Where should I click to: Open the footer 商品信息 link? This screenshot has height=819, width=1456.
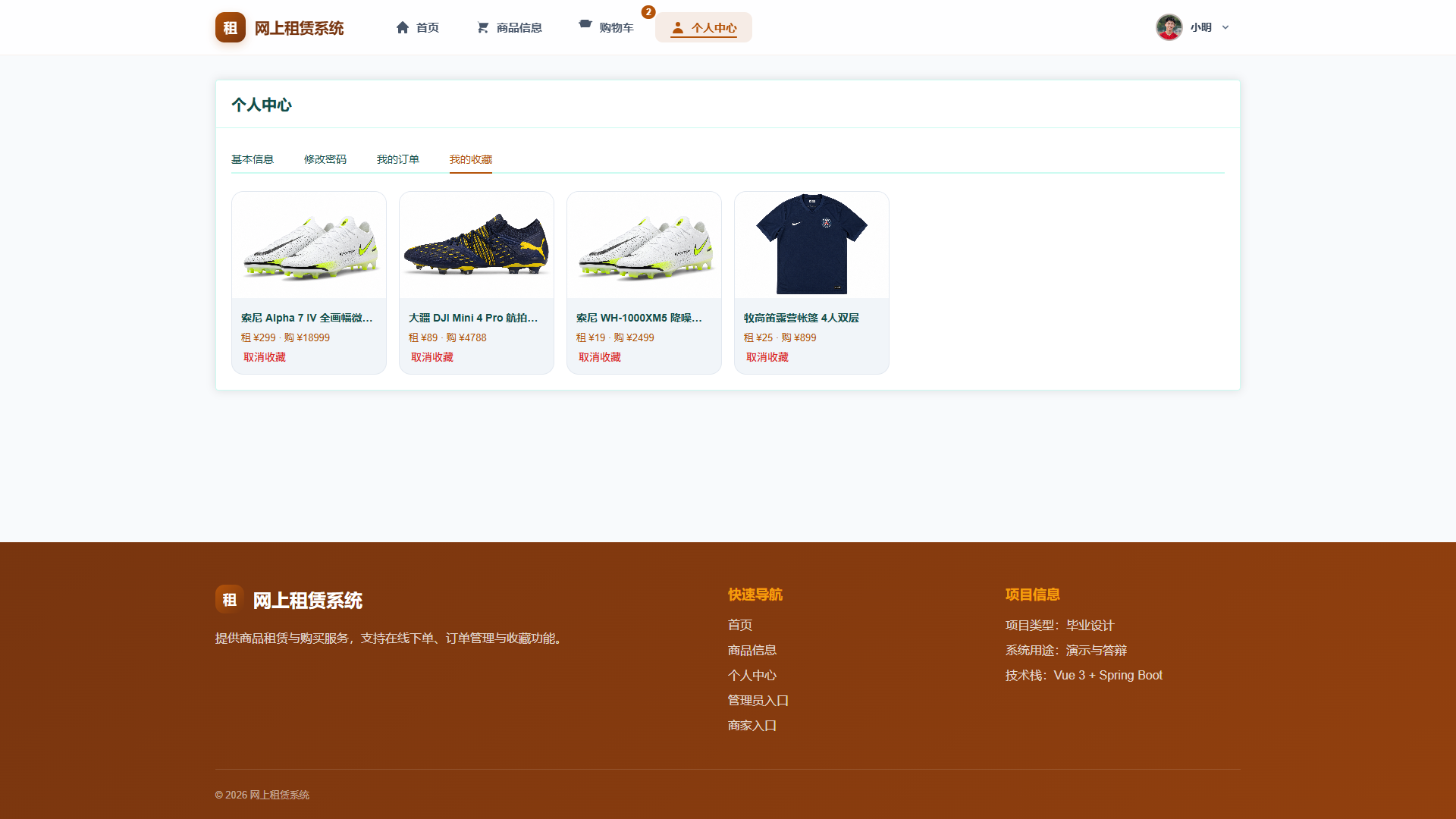pos(752,650)
